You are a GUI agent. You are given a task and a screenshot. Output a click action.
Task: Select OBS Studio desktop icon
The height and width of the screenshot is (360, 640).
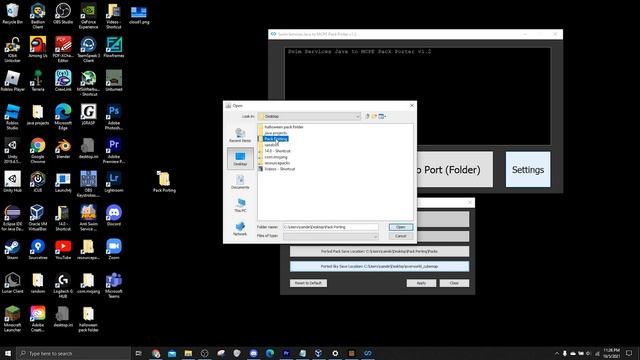coord(63,14)
